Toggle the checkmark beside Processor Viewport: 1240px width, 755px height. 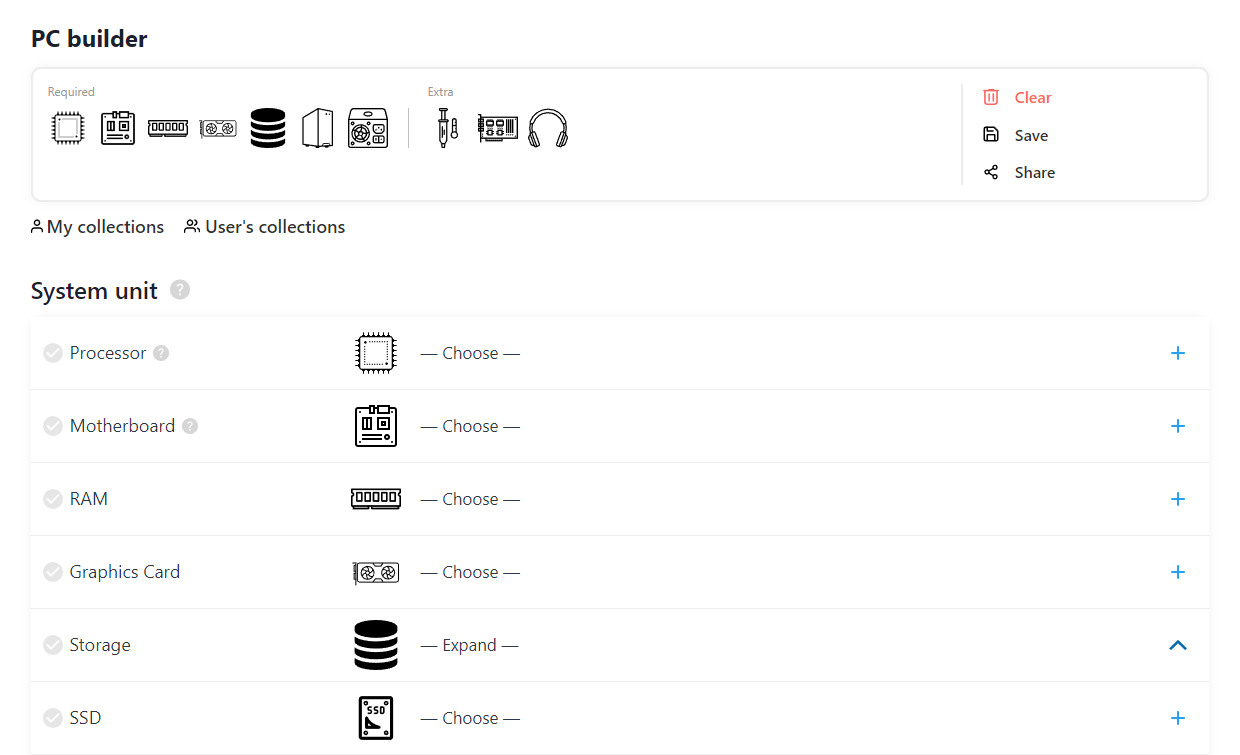(52, 352)
